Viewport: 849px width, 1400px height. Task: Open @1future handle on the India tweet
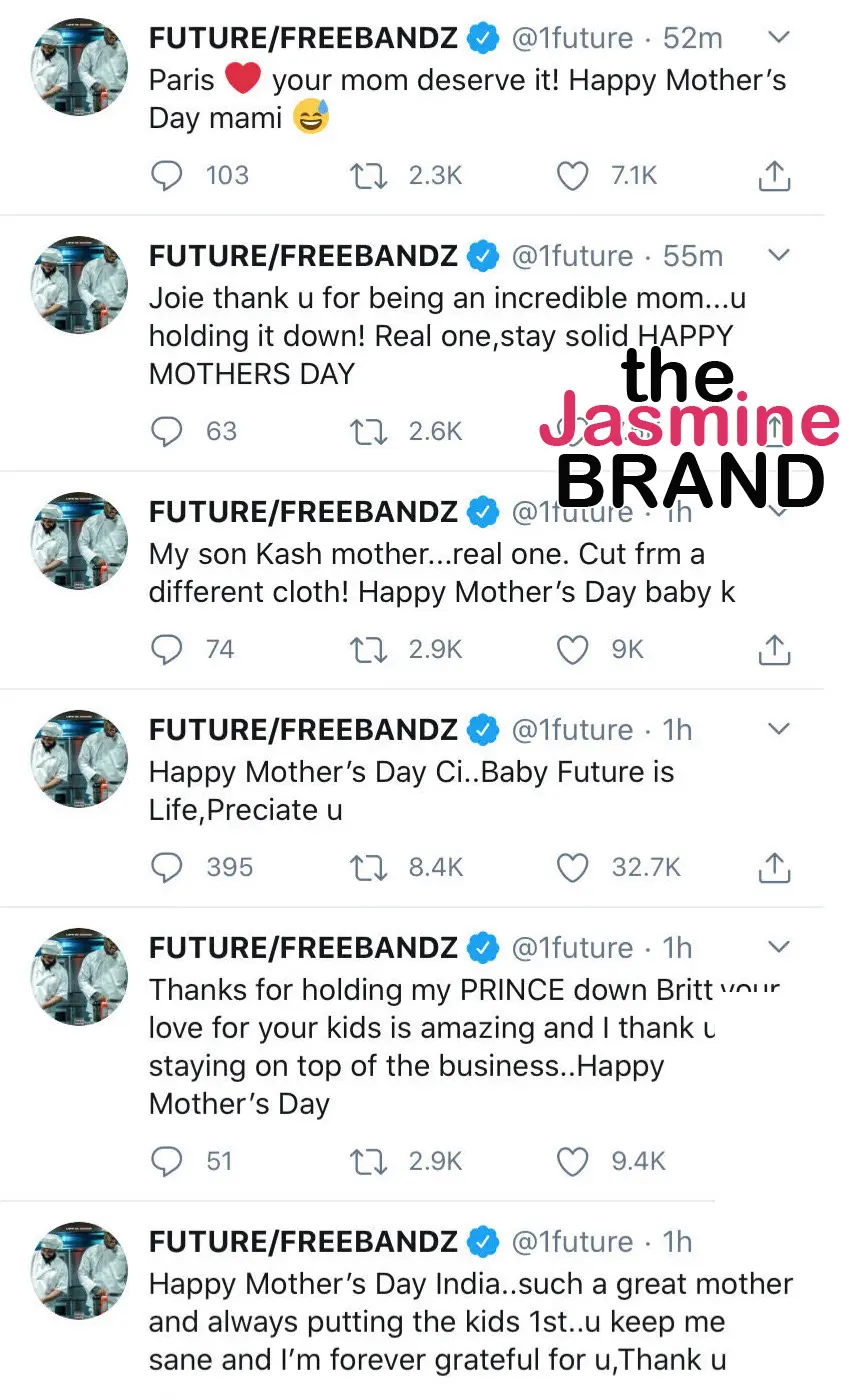click(x=572, y=1242)
